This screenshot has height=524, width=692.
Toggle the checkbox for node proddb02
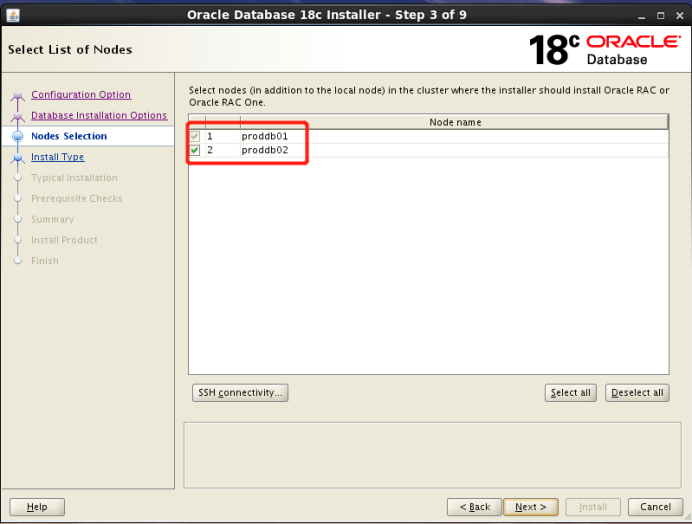195,150
